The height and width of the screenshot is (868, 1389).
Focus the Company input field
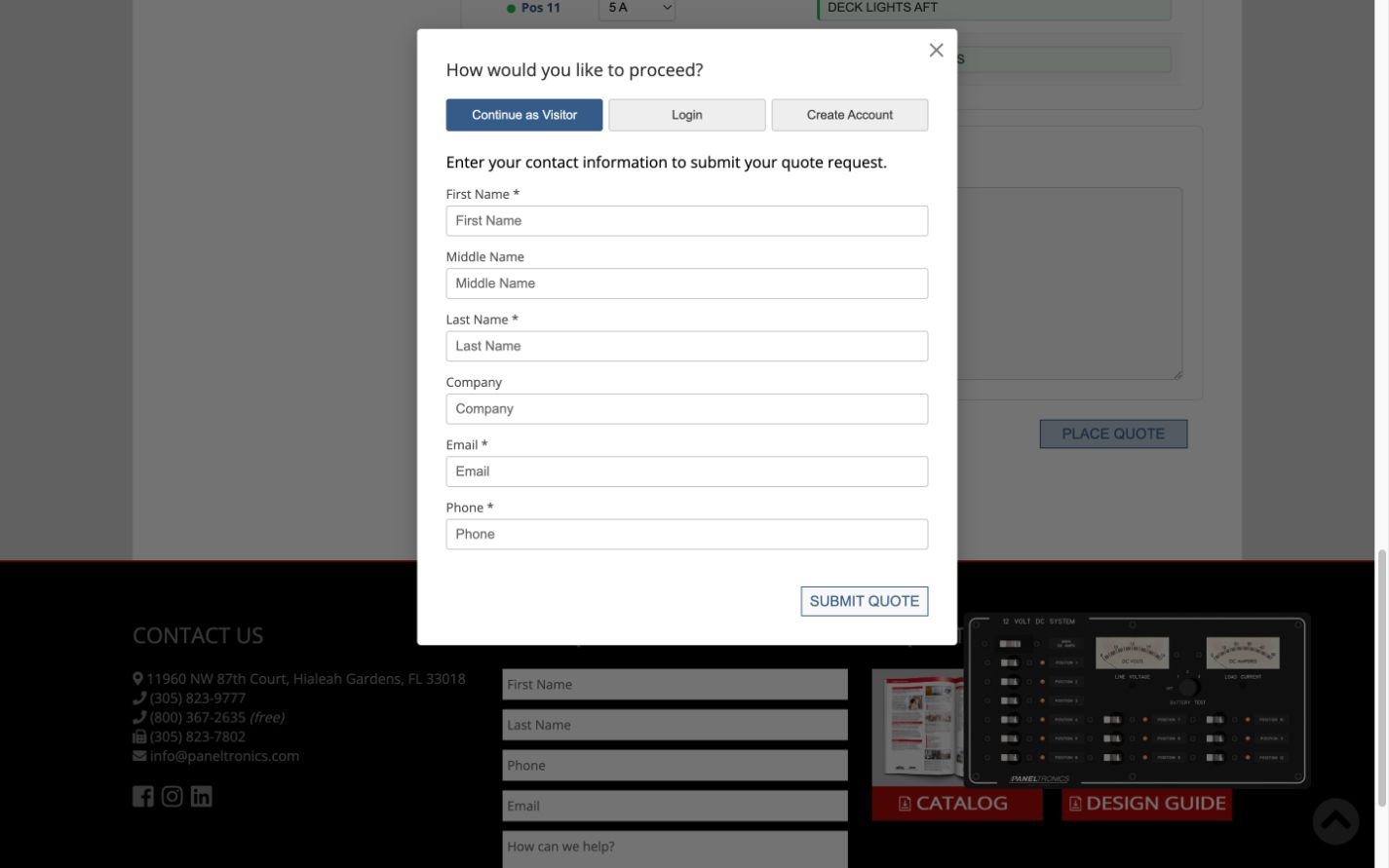[x=687, y=409]
